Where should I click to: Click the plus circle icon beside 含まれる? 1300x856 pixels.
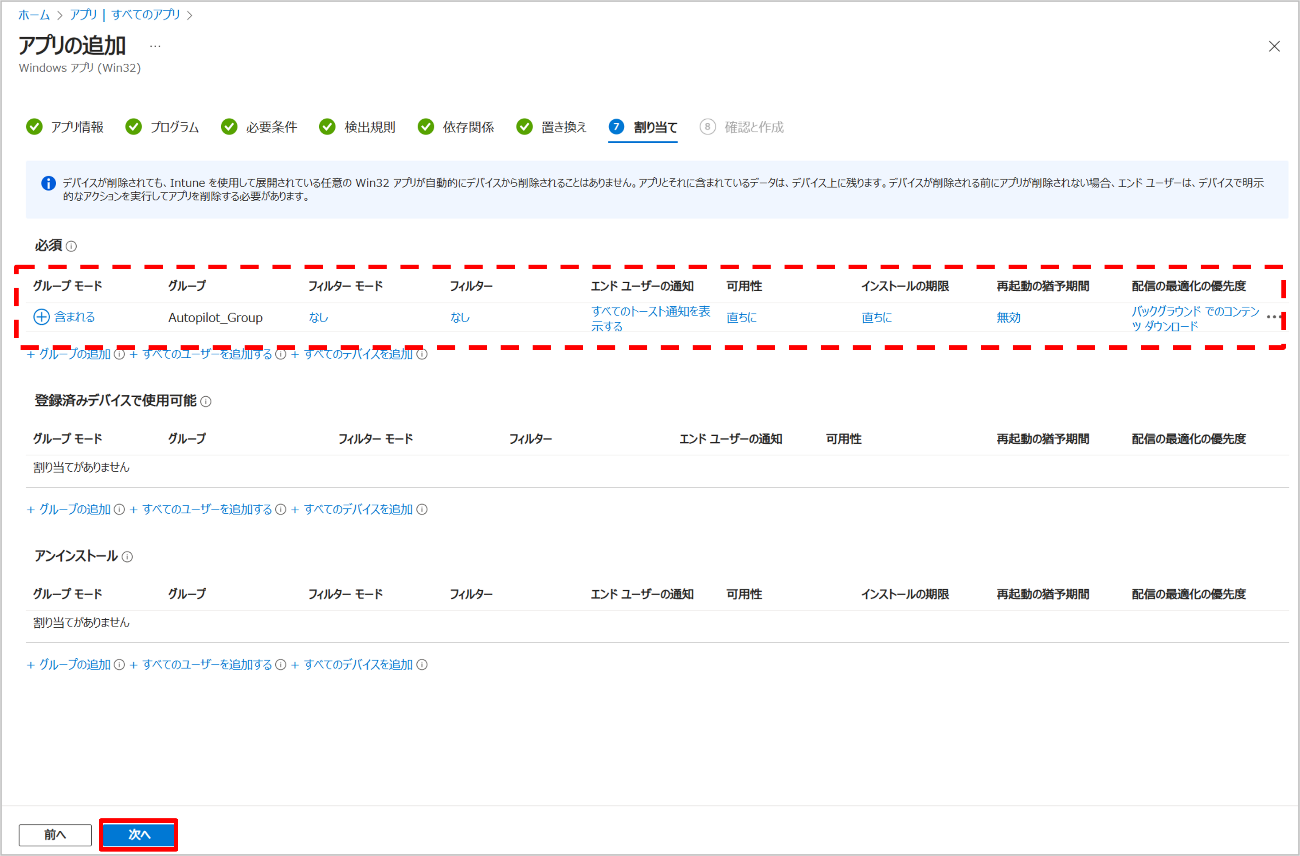(x=41, y=317)
